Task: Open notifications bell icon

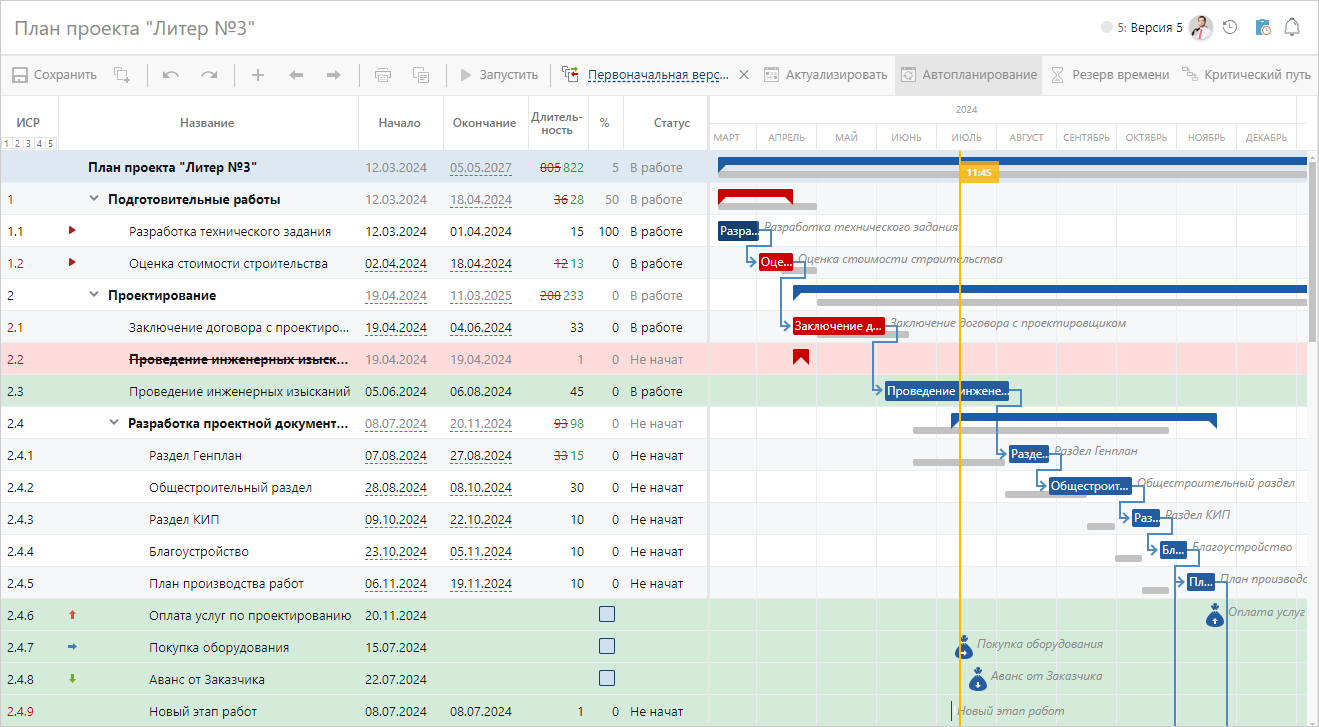Action: (1292, 28)
